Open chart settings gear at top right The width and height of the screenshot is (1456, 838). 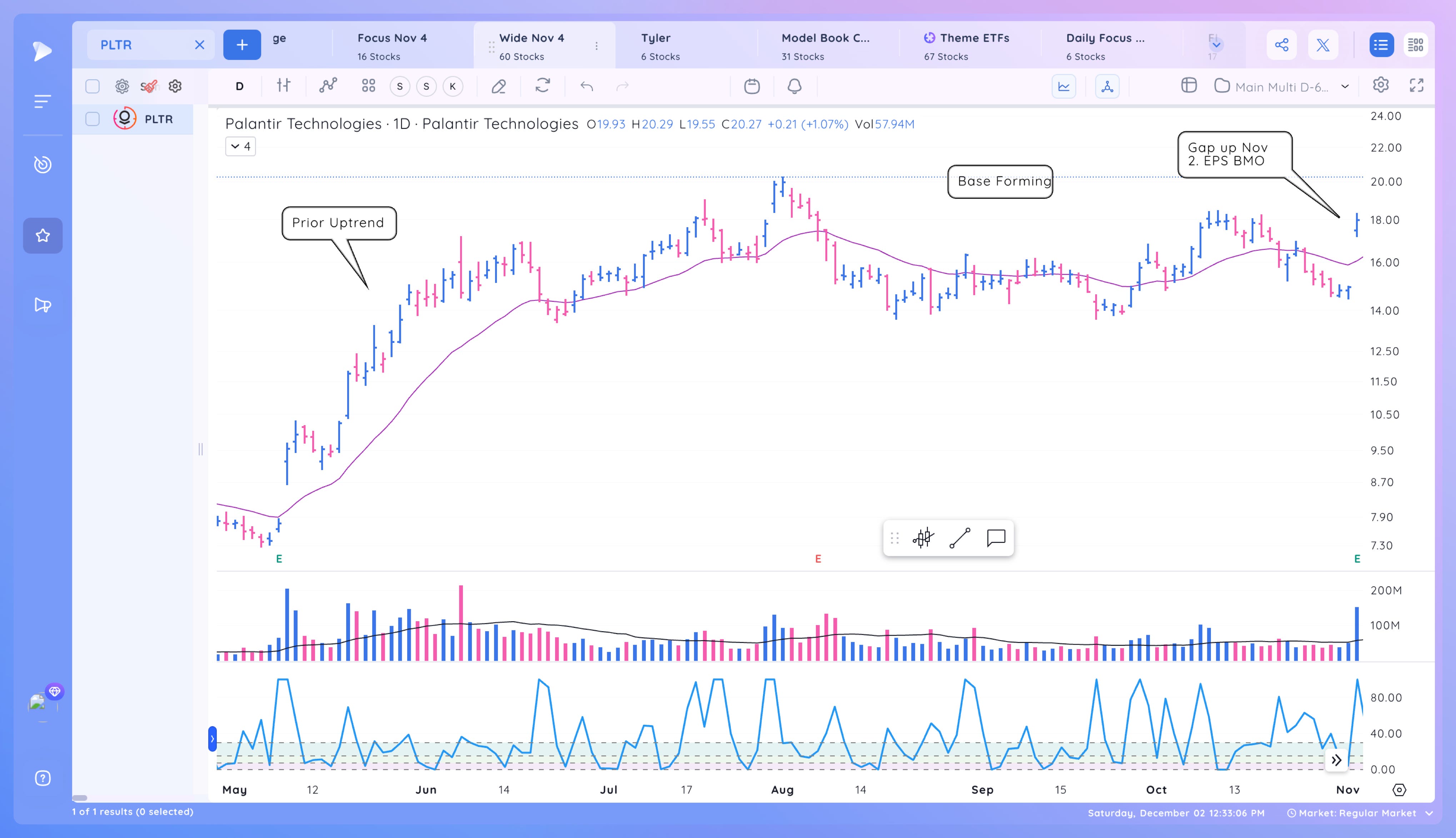[x=1381, y=85]
